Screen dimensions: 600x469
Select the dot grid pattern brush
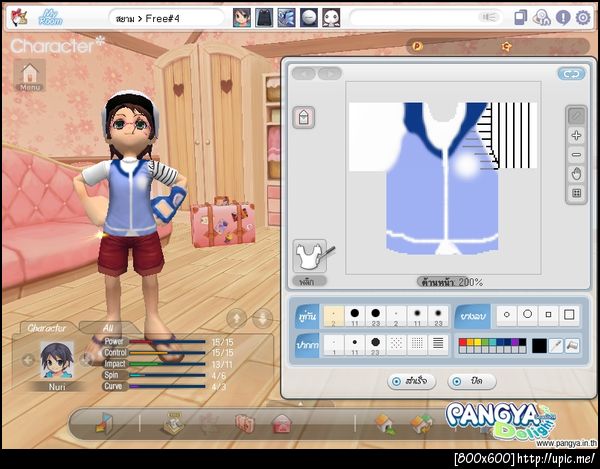click(417, 345)
